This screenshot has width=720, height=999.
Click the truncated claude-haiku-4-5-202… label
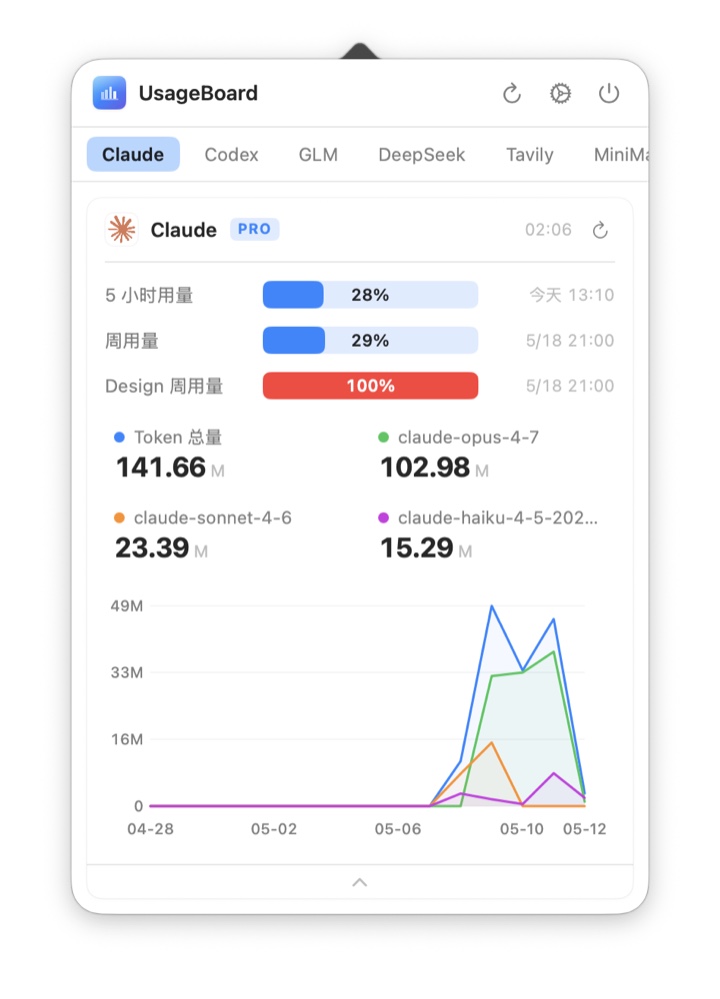(498, 518)
